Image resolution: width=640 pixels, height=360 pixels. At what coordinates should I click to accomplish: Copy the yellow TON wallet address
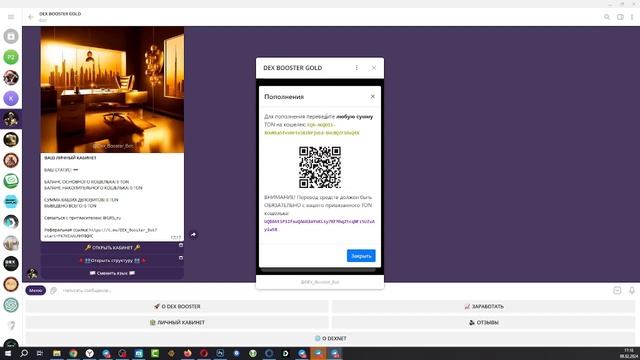312,129
